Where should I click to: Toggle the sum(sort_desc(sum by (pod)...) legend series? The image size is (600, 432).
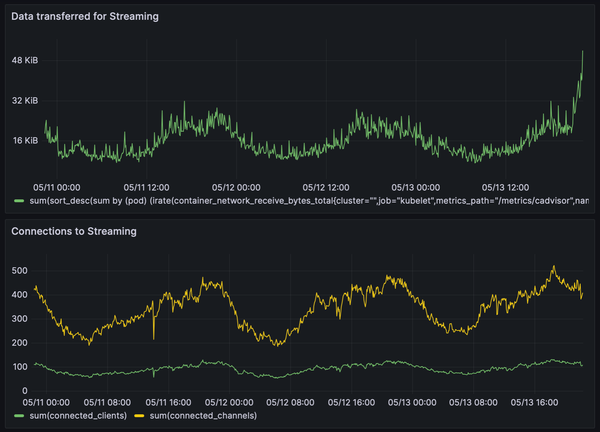[309, 201]
